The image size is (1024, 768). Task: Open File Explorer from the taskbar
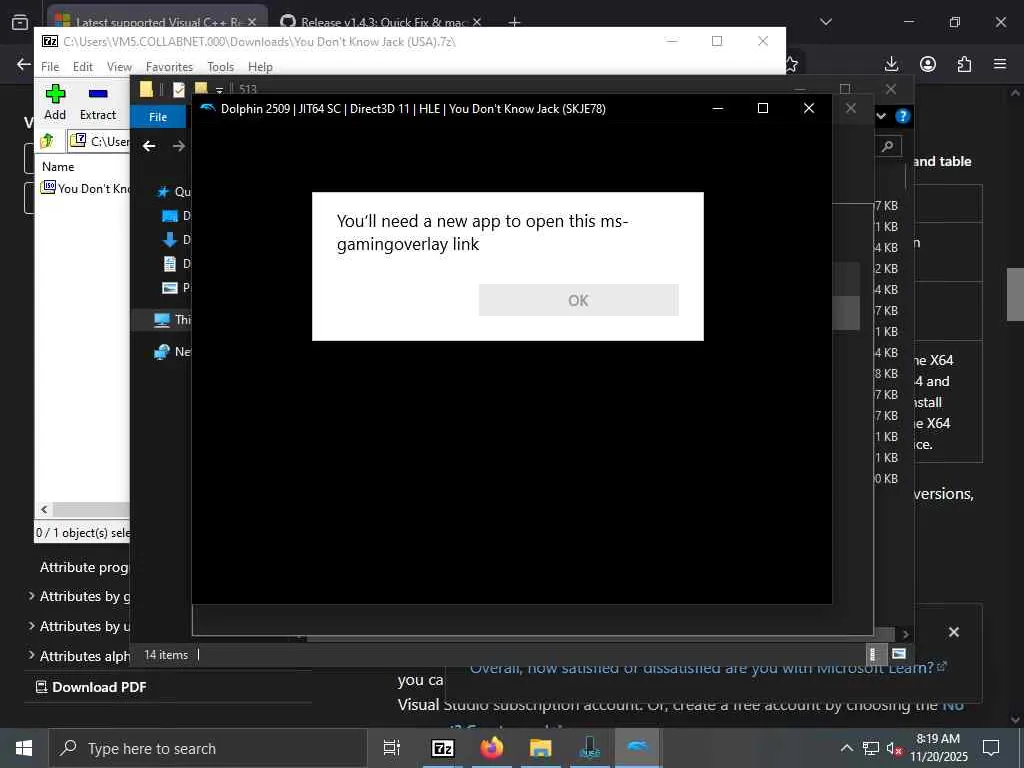541,748
